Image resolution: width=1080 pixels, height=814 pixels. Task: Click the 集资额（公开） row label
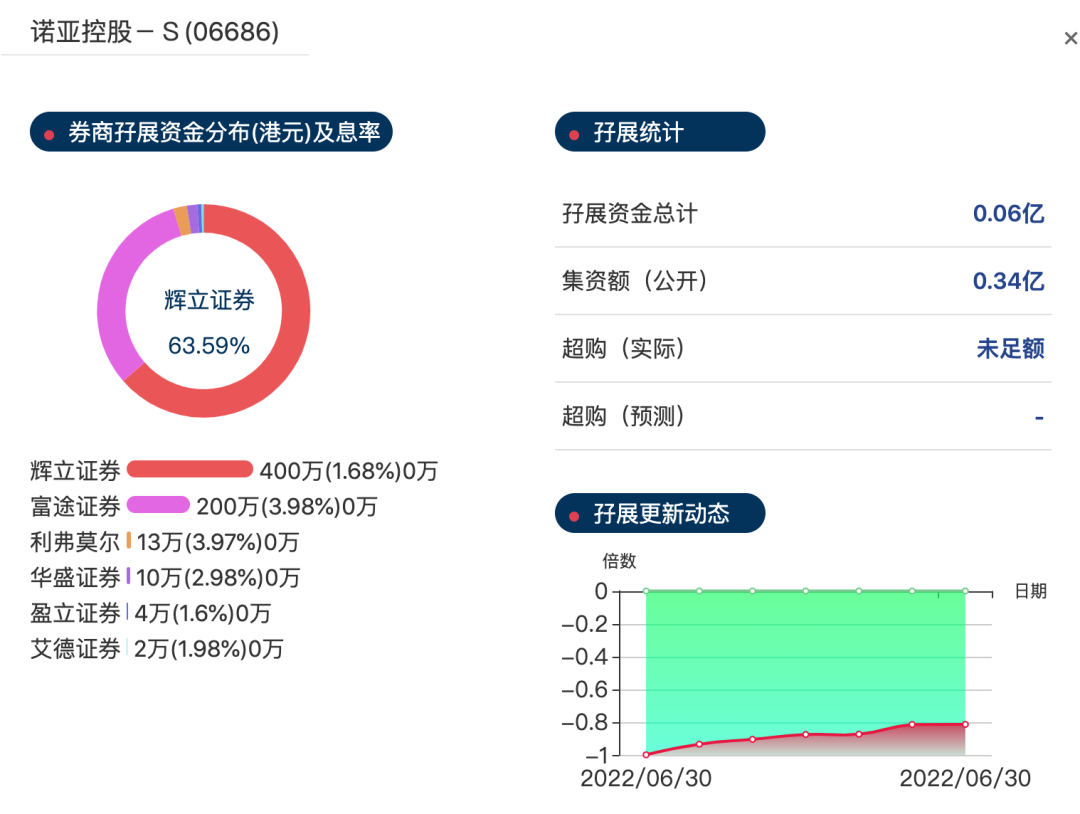coord(635,281)
